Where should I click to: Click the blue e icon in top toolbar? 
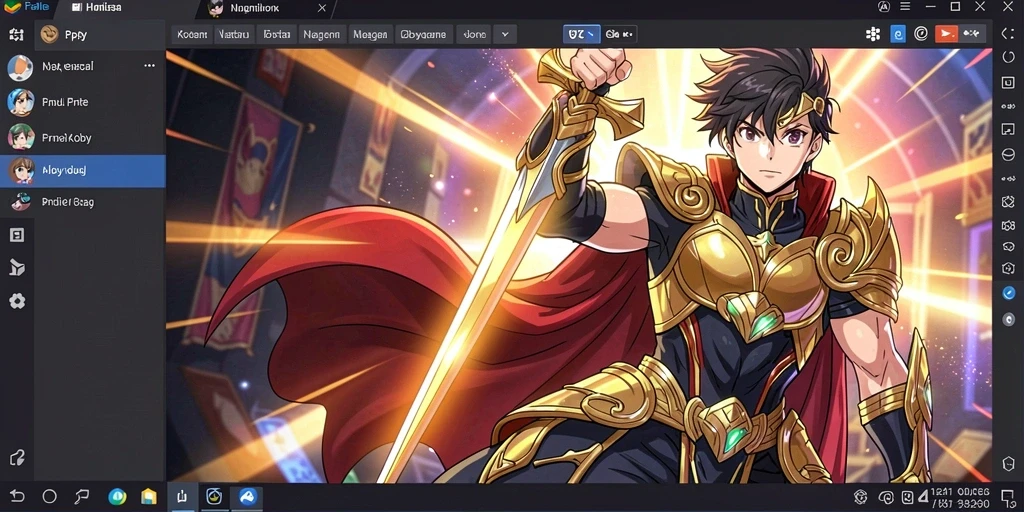[x=898, y=34]
